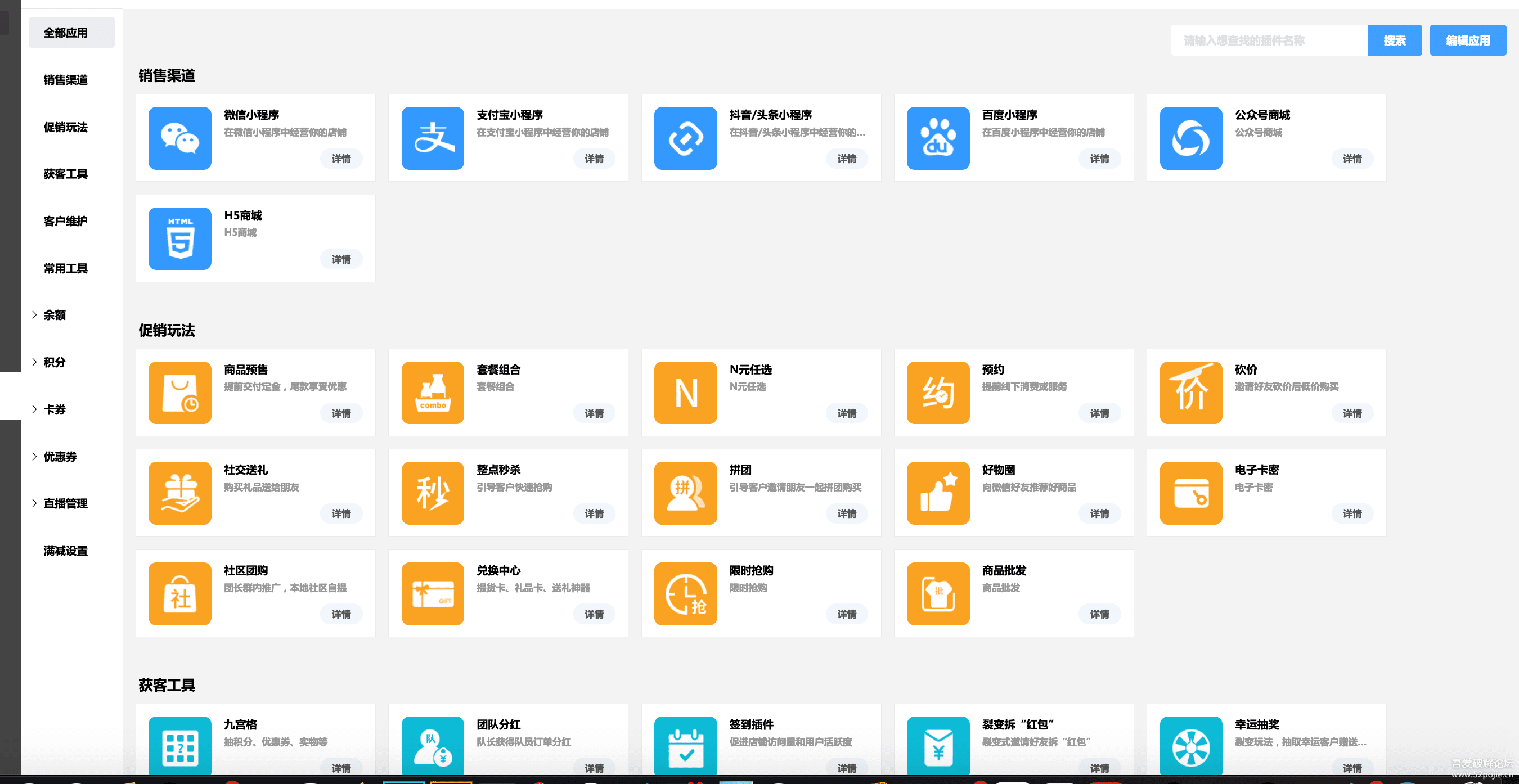The height and width of the screenshot is (784, 1519).
Task: Click the 兑换中心 title text
Action: pos(499,571)
